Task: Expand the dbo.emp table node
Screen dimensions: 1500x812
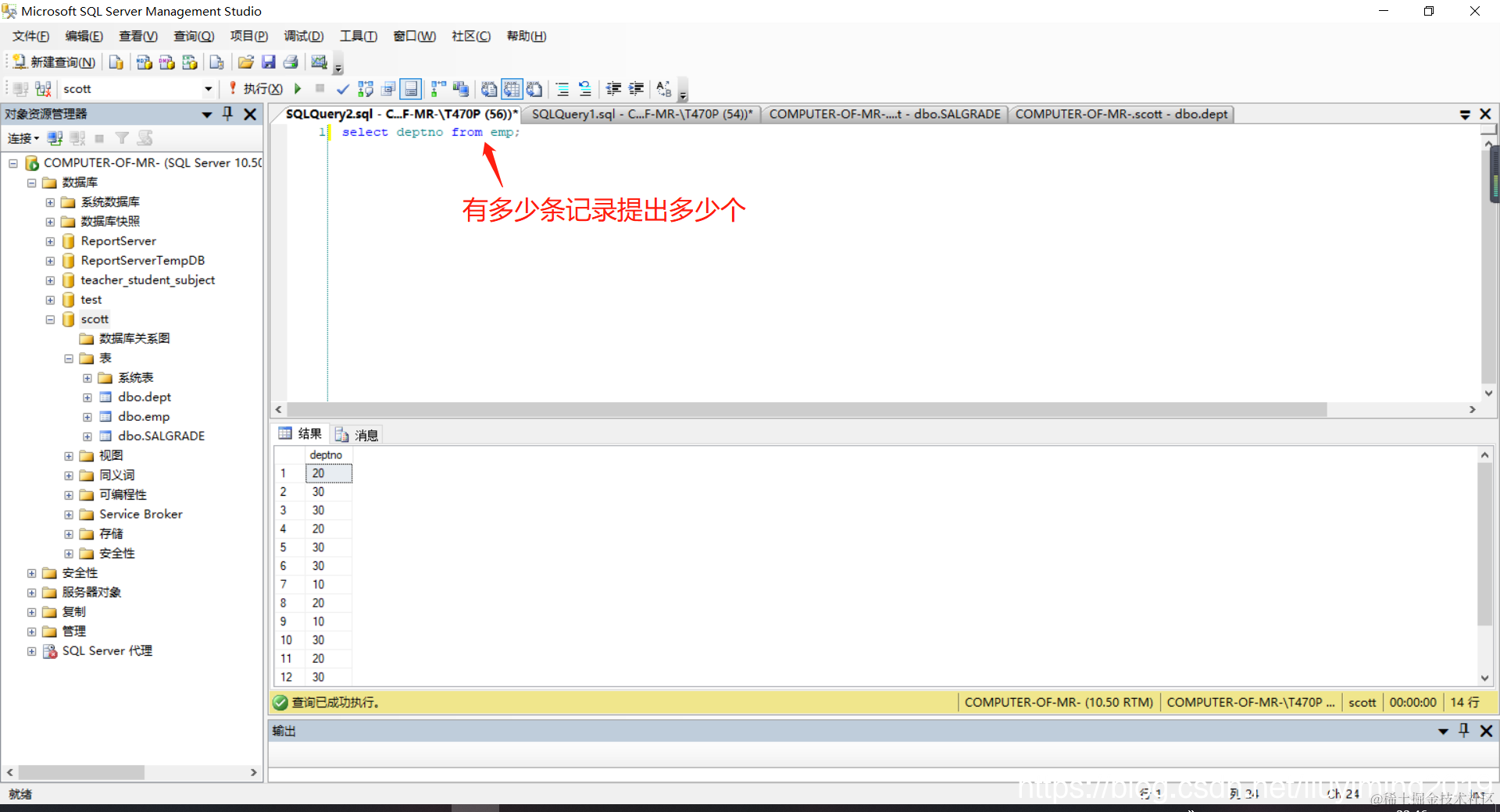Action: click(x=87, y=417)
